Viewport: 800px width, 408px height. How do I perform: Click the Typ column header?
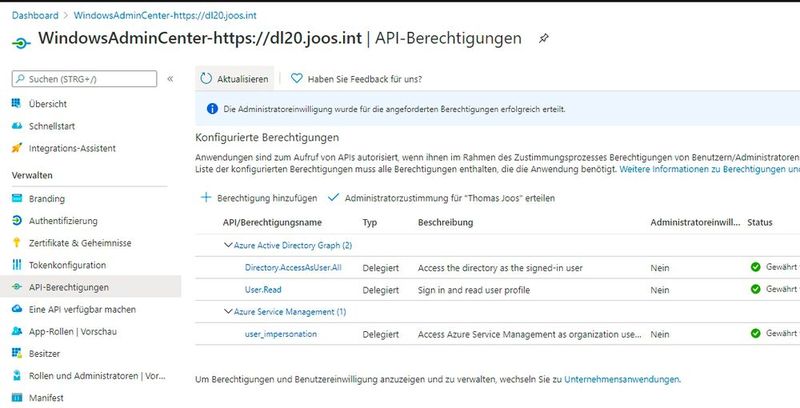click(x=369, y=222)
